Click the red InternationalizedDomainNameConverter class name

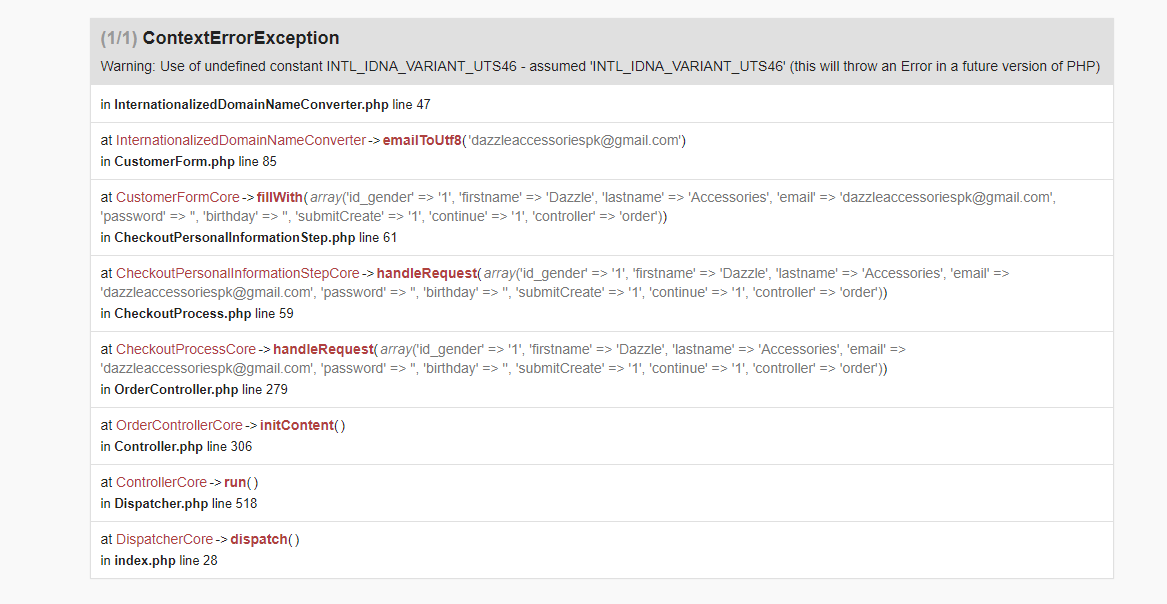[240, 141]
